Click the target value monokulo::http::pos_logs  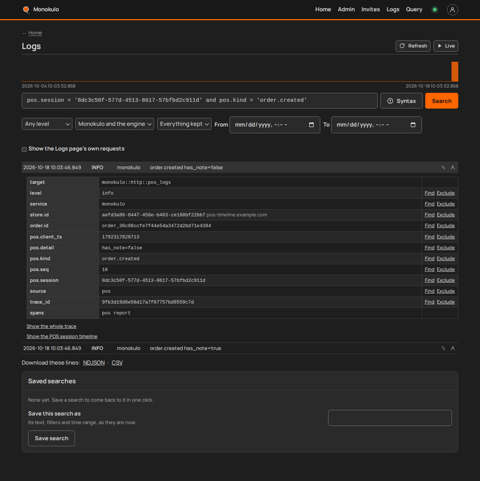tap(136, 182)
